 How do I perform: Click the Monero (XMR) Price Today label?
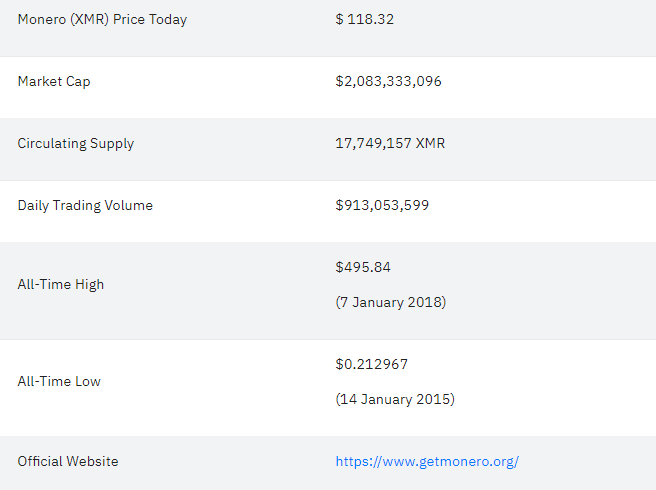[x=102, y=20]
